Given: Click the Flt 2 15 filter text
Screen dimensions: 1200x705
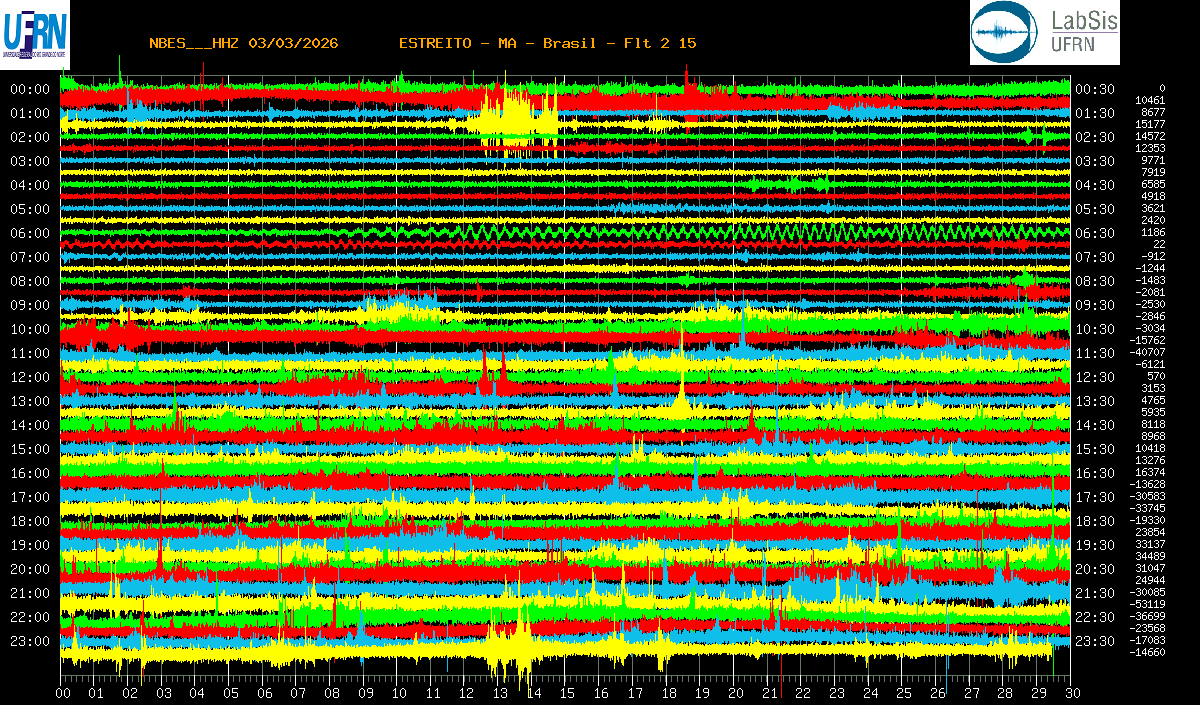Looking at the screenshot, I should [653, 43].
